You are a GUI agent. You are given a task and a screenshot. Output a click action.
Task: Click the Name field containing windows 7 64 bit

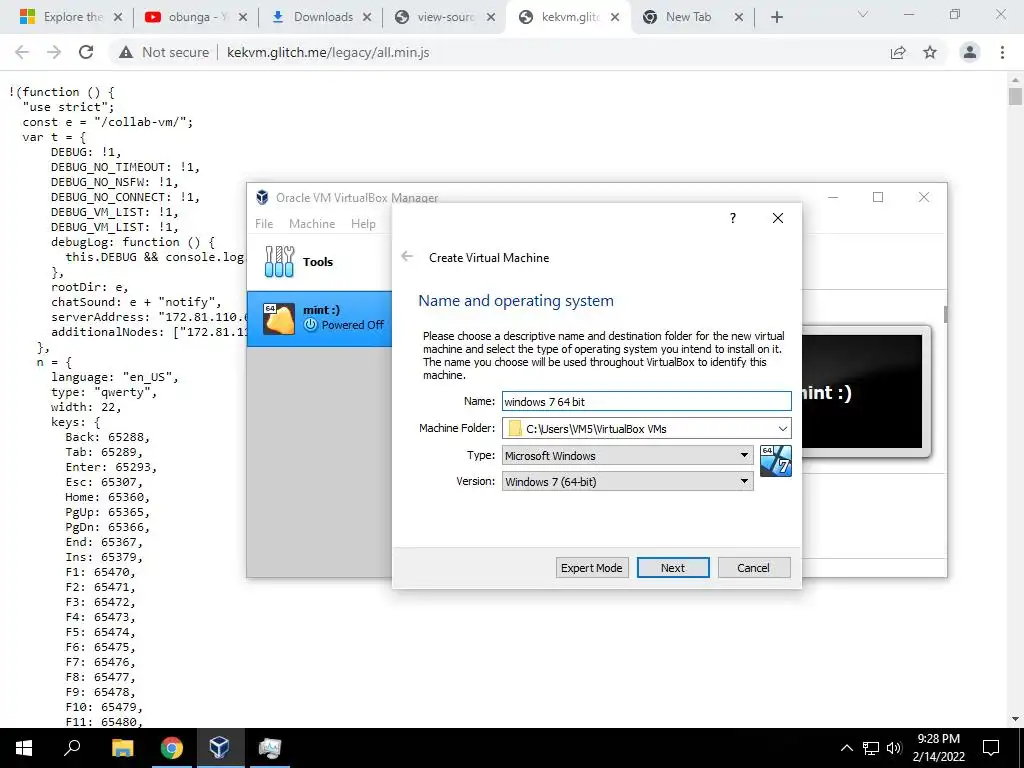(x=647, y=402)
